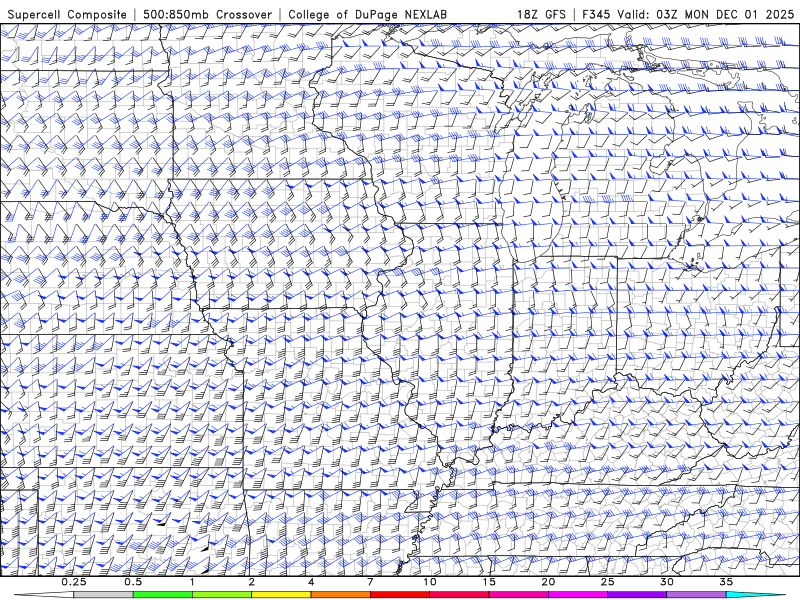This screenshot has height=600, width=800.
Task: Select the orange 4–7 color bar segment
Action: tap(340, 595)
